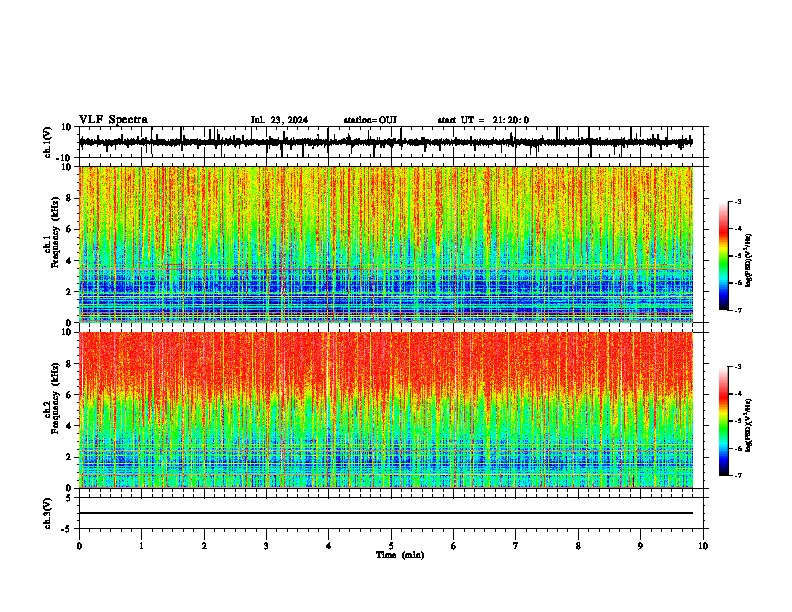Click the "VLF Spectra" title text

[113, 120]
